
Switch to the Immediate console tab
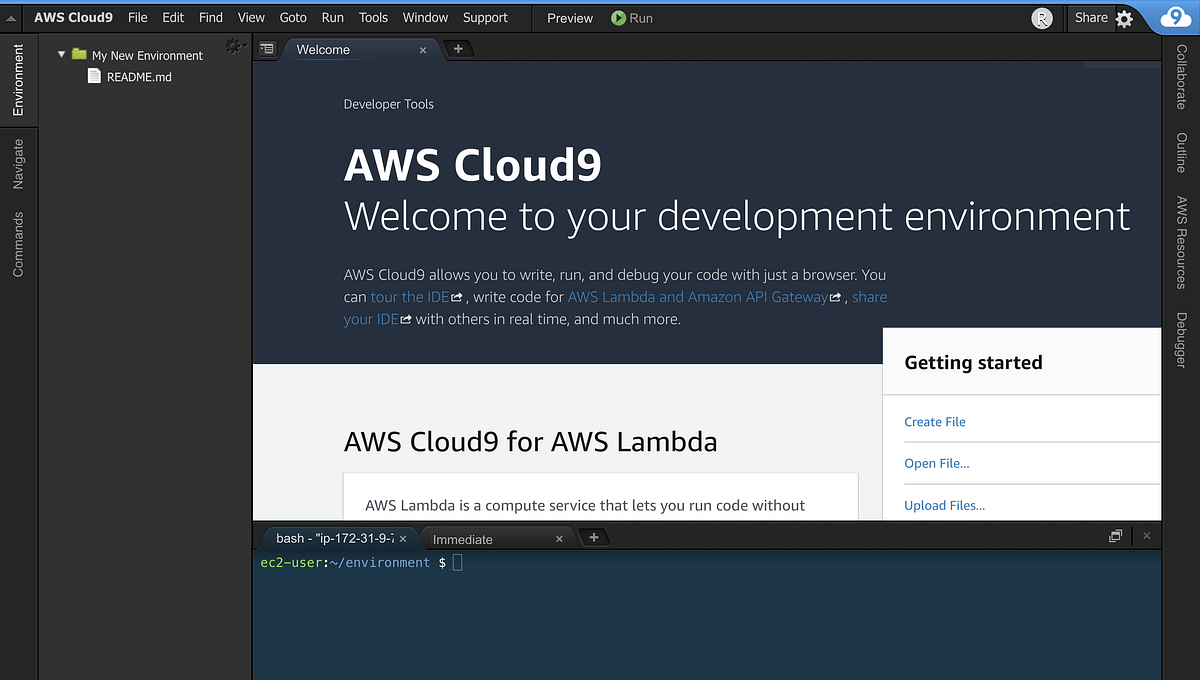[462, 538]
